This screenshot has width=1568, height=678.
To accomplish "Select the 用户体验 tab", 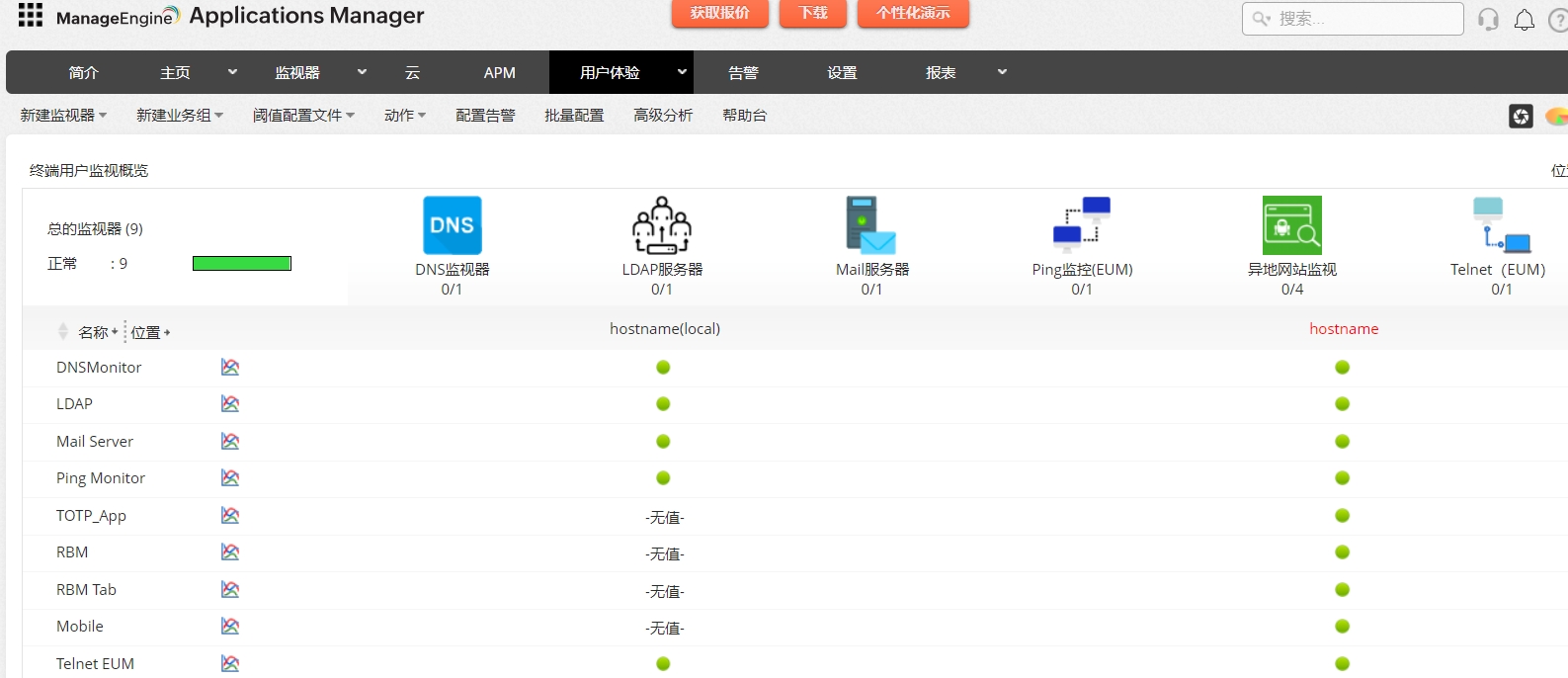I will pyautogui.click(x=610, y=73).
